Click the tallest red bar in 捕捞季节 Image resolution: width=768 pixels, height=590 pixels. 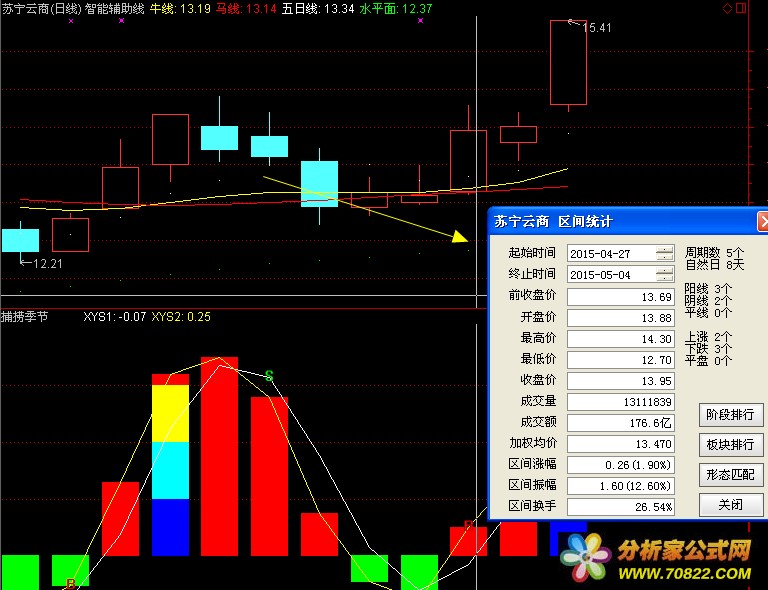coord(219,456)
